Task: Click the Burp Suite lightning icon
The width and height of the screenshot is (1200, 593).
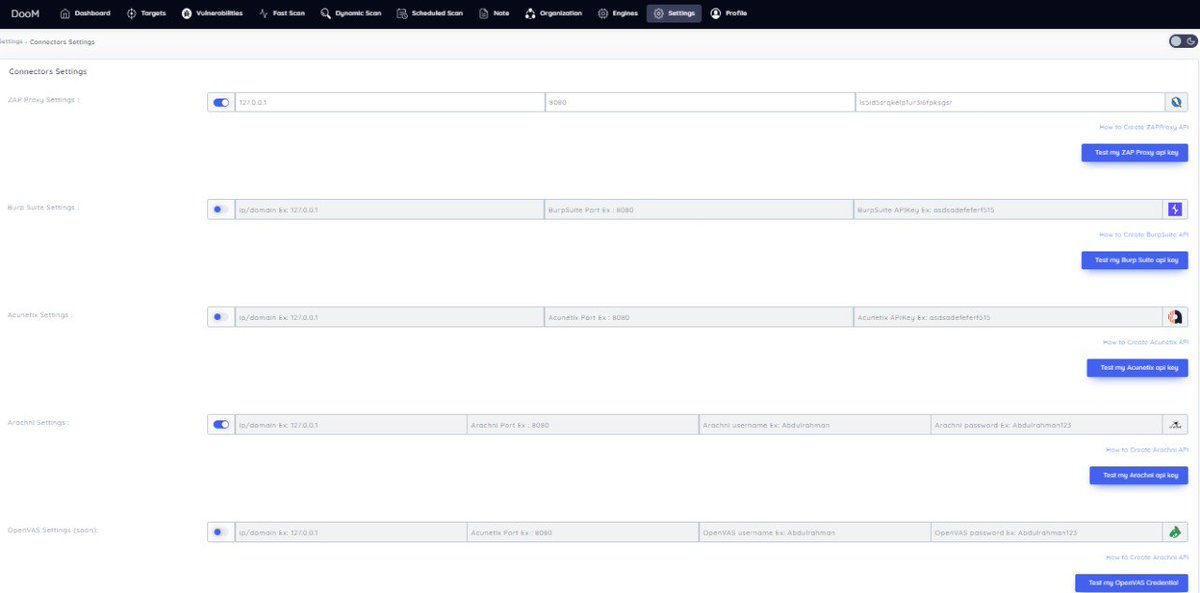Action: point(1177,210)
